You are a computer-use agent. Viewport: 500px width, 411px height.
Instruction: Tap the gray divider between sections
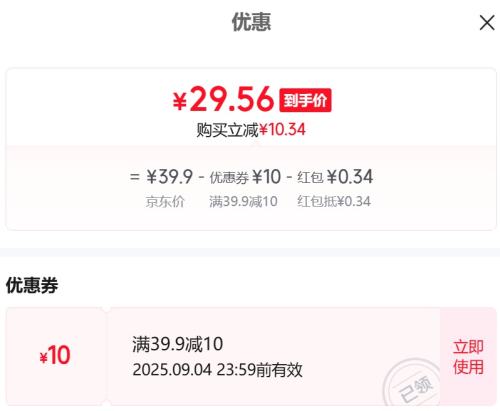click(250, 252)
